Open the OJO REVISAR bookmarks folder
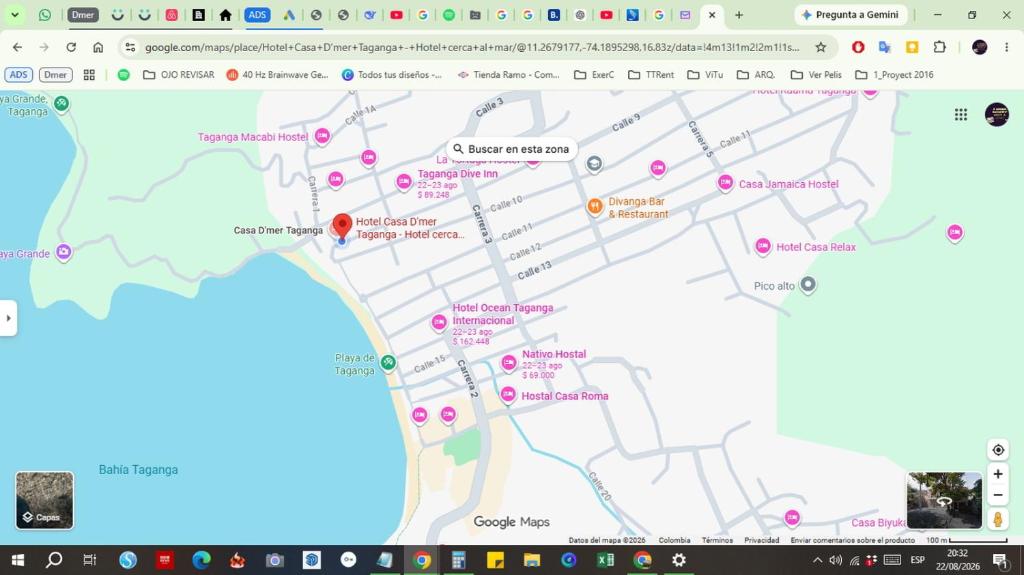The image size is (1024, 575). pyautogui.click(x=179, y=75)
